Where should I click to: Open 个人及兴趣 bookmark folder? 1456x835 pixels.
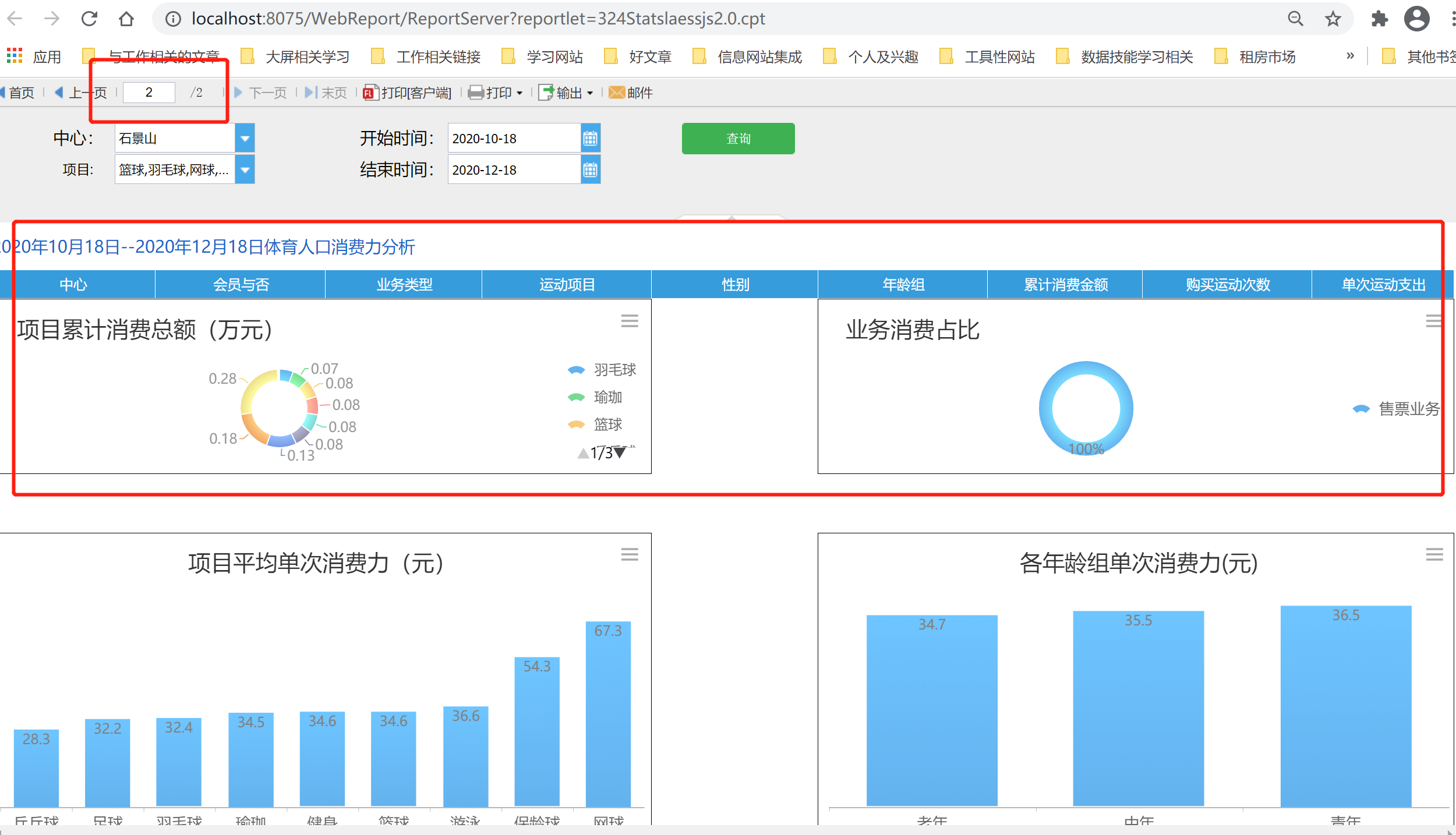tap(871, 56)
